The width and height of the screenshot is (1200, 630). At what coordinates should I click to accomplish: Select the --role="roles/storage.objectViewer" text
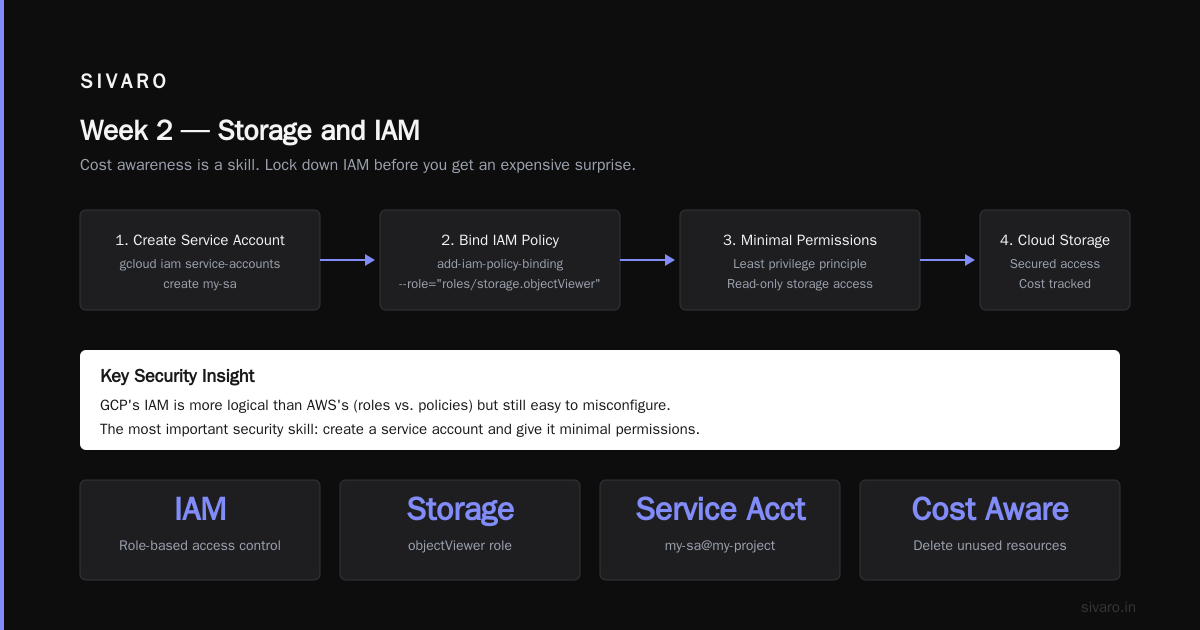point(500,284)
